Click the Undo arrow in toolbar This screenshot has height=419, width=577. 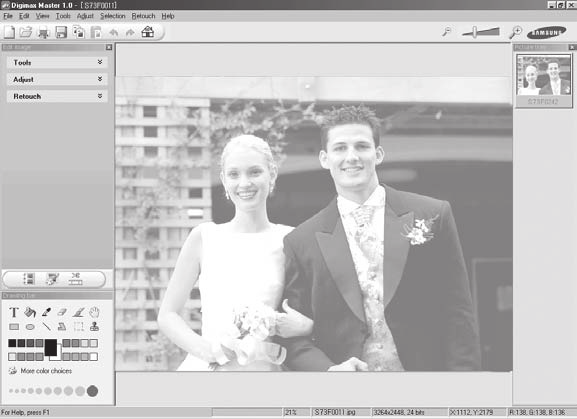click(x=114, y=33)
